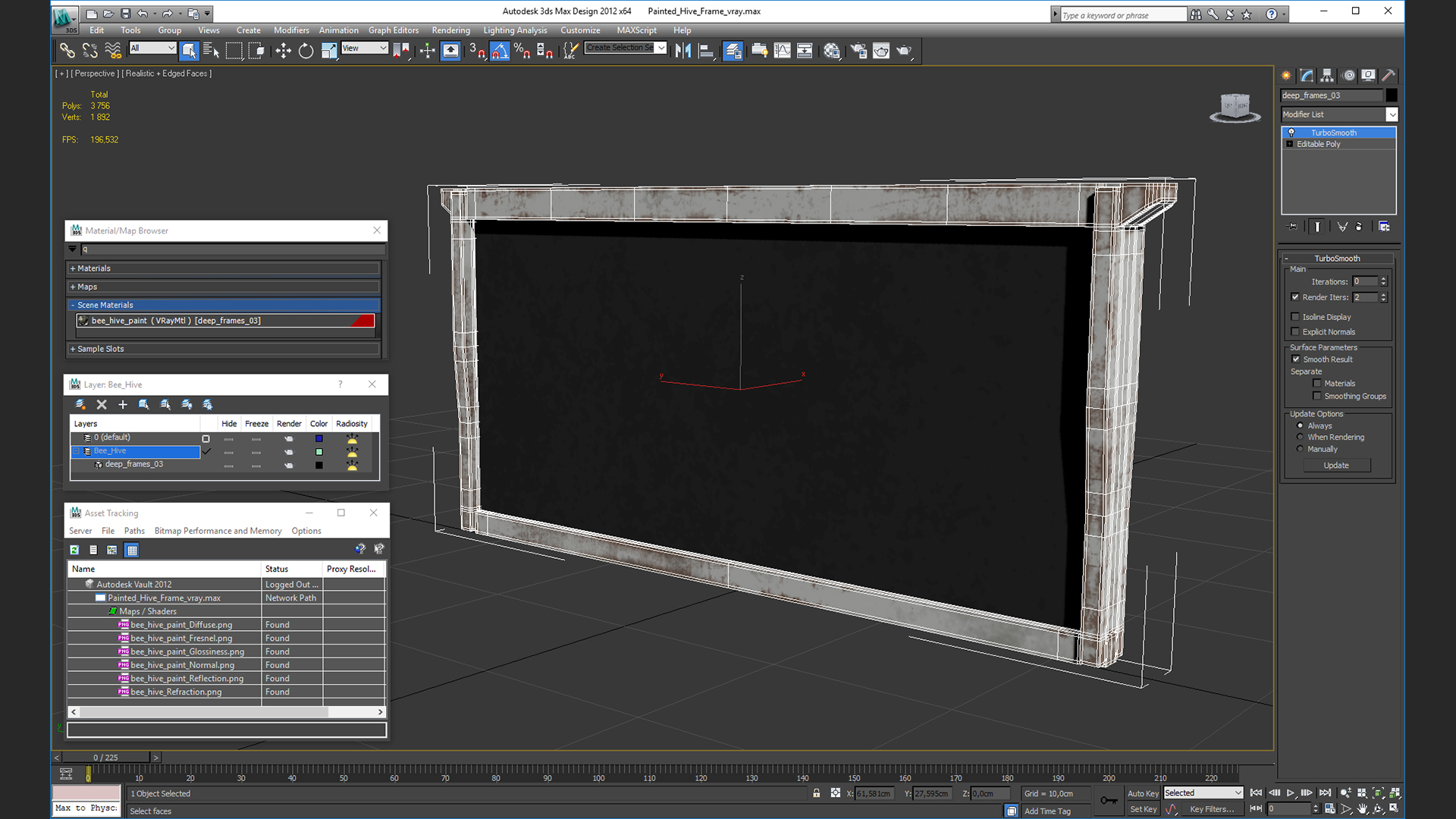Expand the Sample Slots group
1456x819 pixels.
[224, 349]
